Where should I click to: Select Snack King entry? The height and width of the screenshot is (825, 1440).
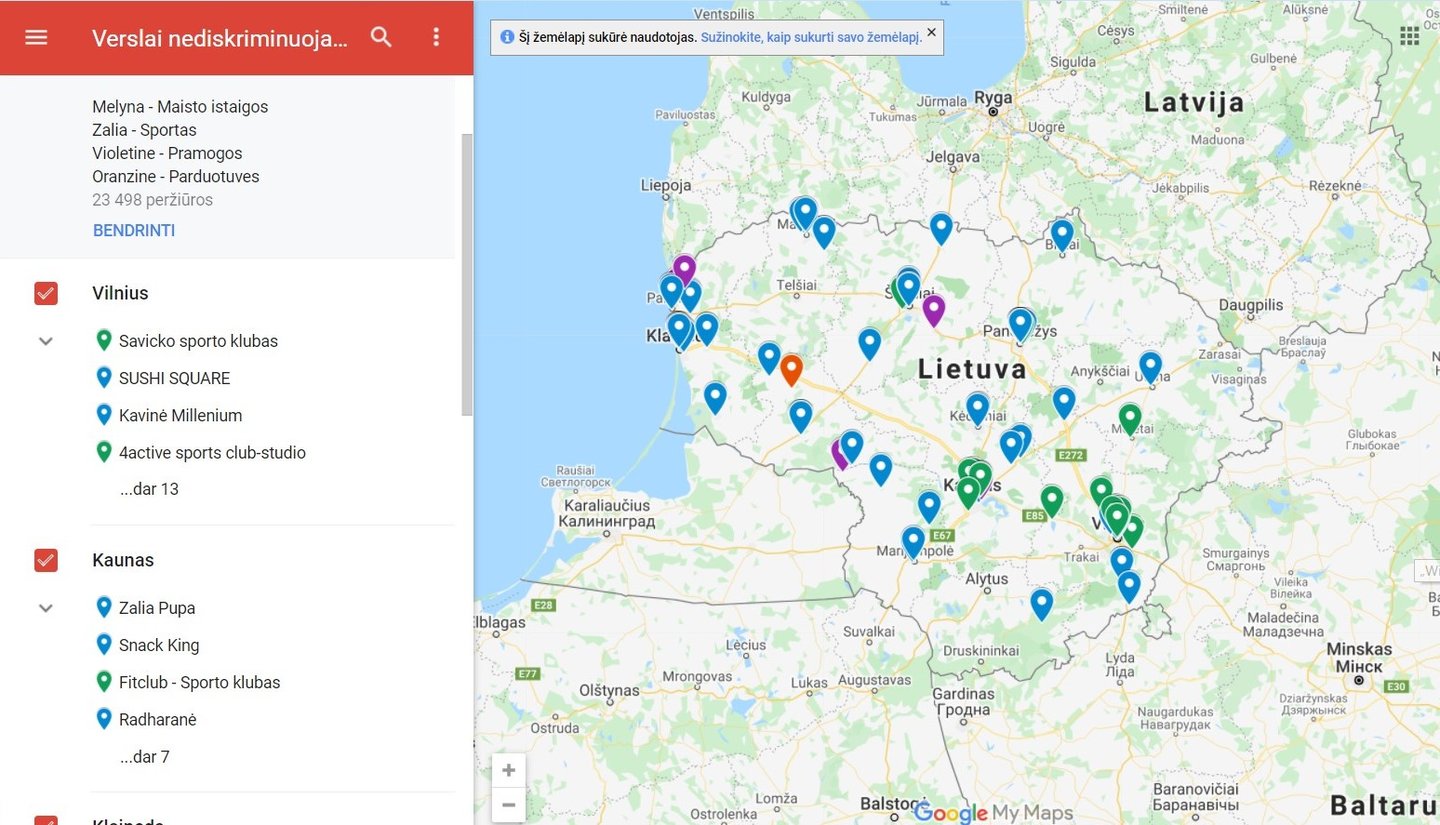coord(159,645)
